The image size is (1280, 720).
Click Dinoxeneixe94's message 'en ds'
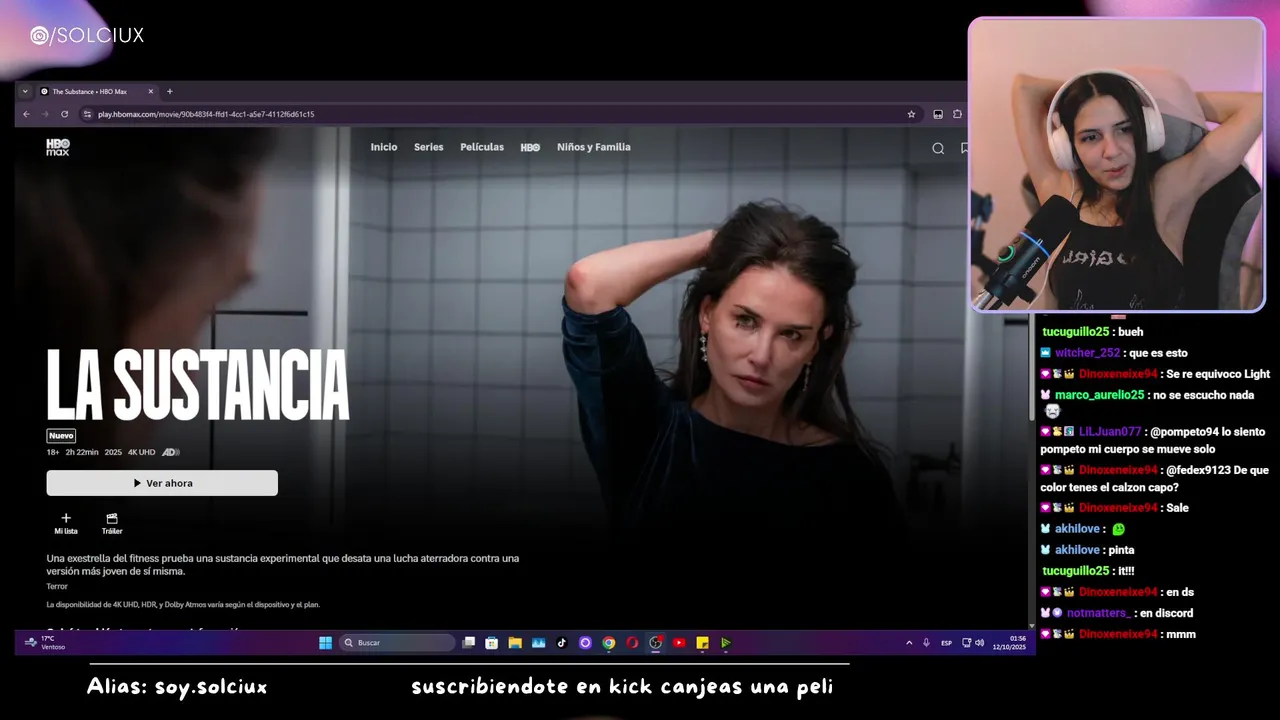coord(1180,592)
